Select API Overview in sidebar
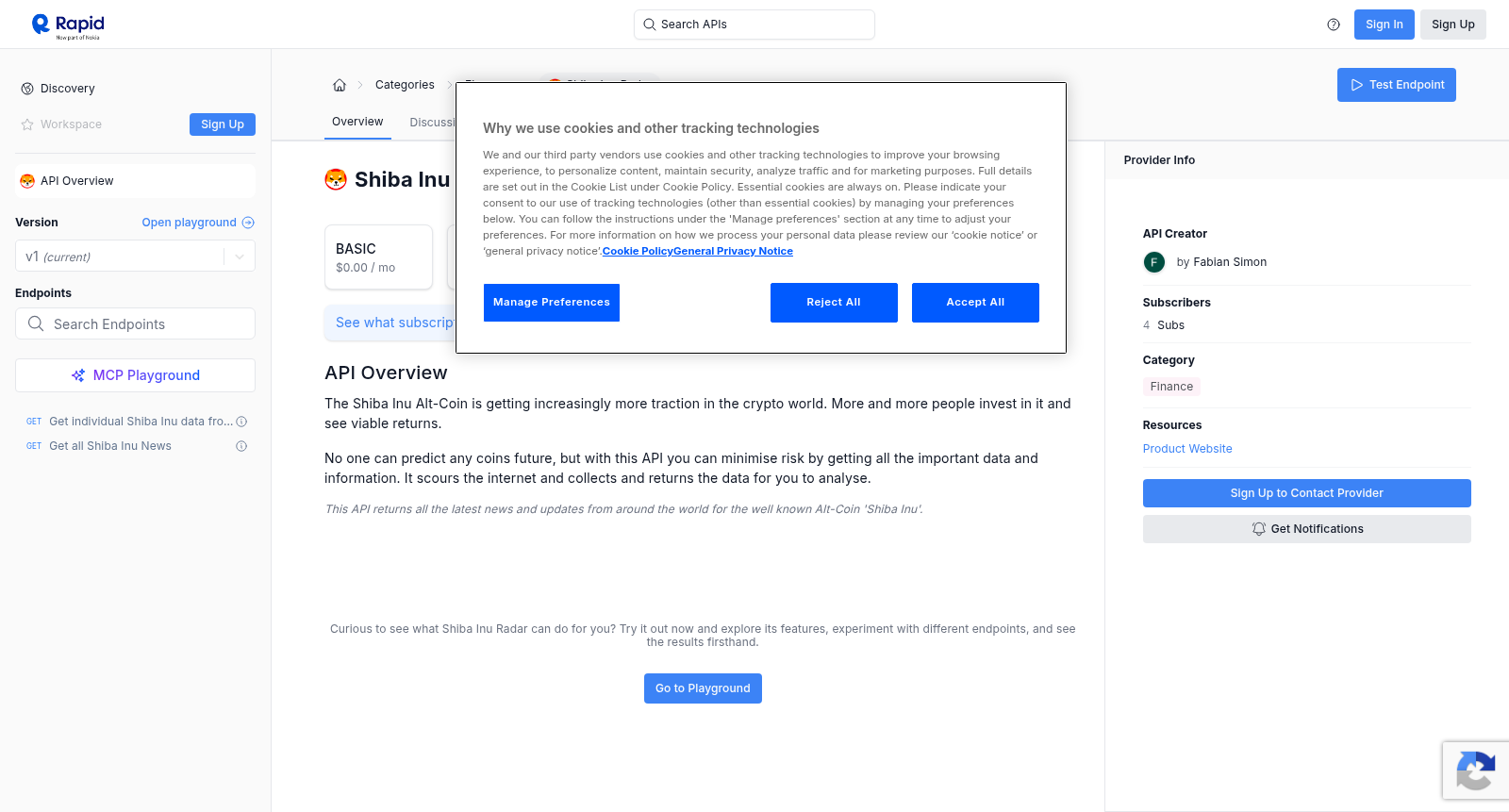1509x812 pixels. 135,181
